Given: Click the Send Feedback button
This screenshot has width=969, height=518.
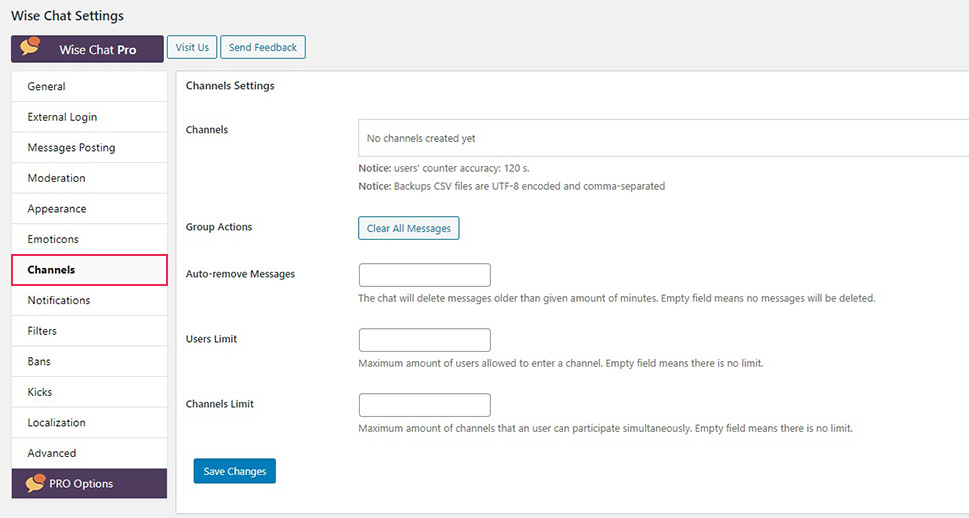Looking at the screenshot, I should (x=263, y=47).
